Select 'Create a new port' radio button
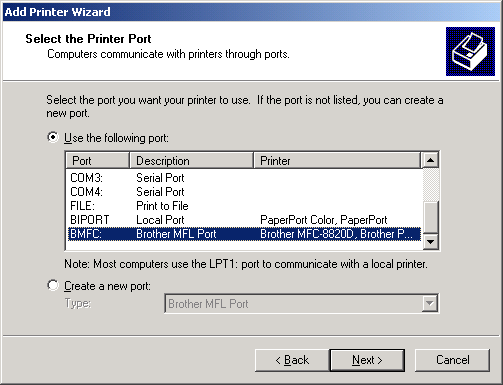This screenshot has height=385, width=503. [53, 285]
